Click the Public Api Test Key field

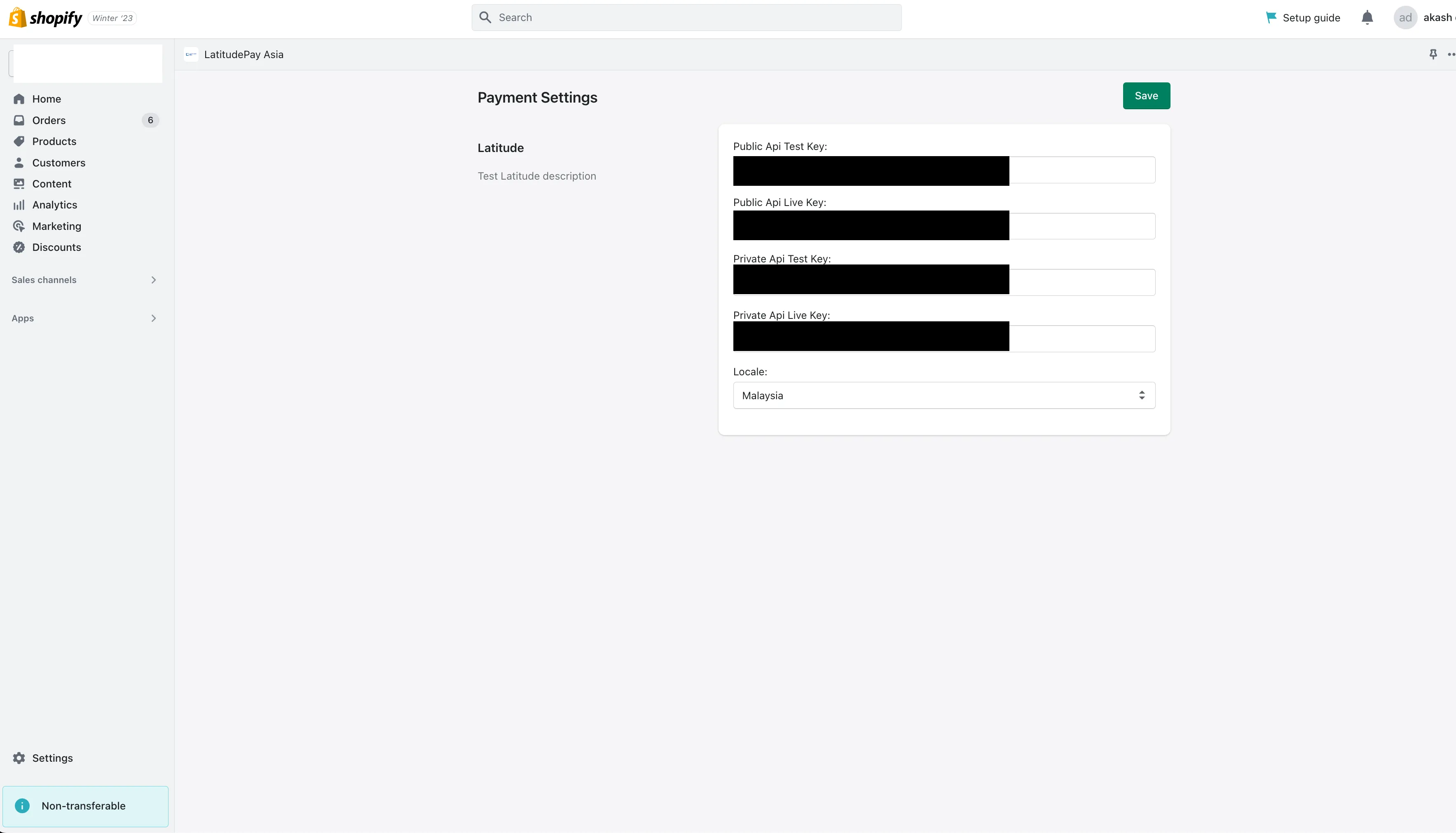[x=944, y=170]
